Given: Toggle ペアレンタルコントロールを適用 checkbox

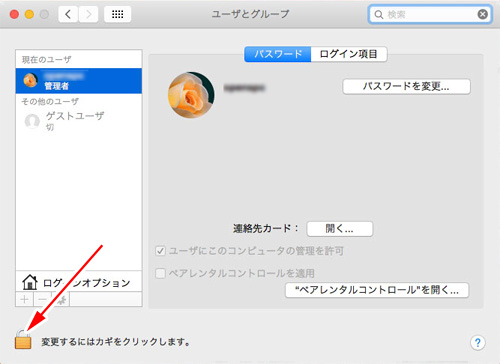Looking at the screenshot, I should point(160,274).
